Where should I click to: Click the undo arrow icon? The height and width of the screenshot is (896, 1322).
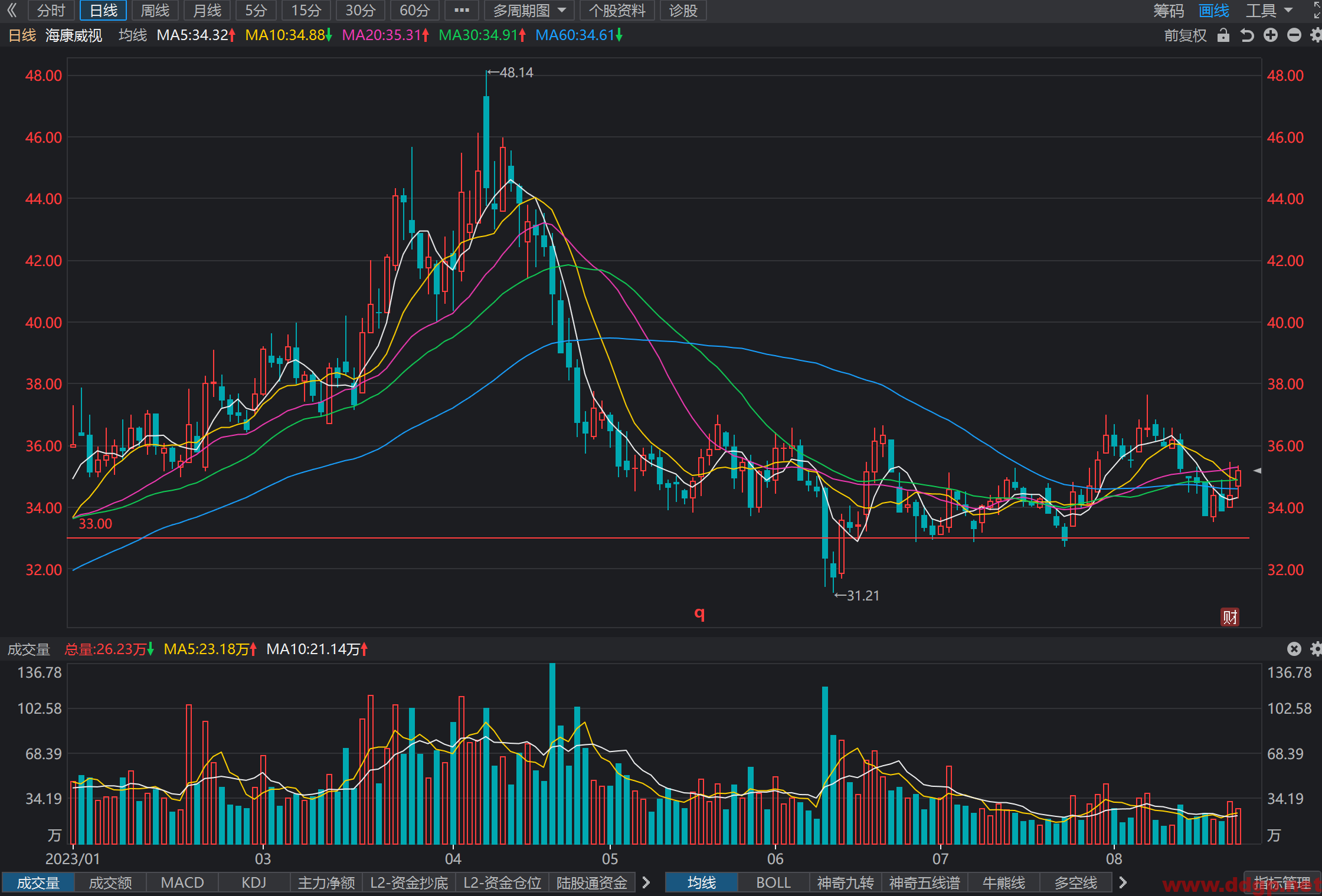(1246, 35)
